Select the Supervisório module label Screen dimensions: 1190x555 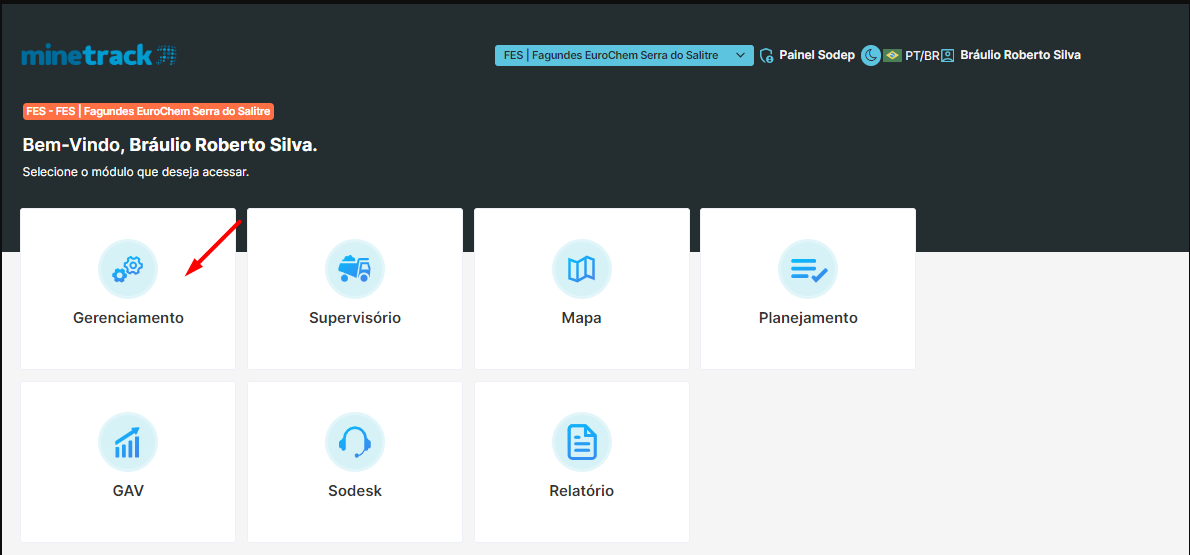(x=354, y=318)
